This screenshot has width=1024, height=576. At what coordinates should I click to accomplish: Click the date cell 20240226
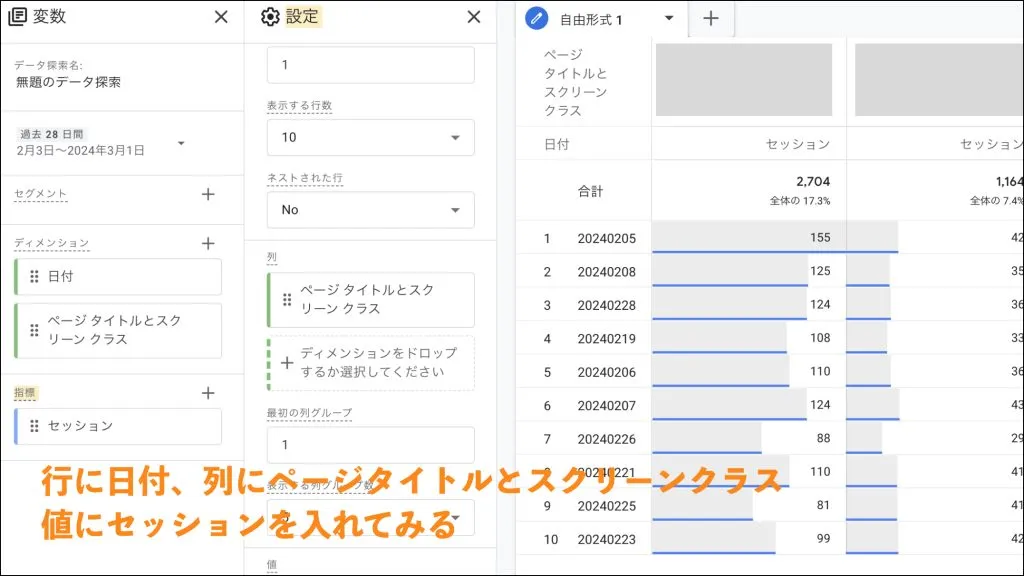607,439
